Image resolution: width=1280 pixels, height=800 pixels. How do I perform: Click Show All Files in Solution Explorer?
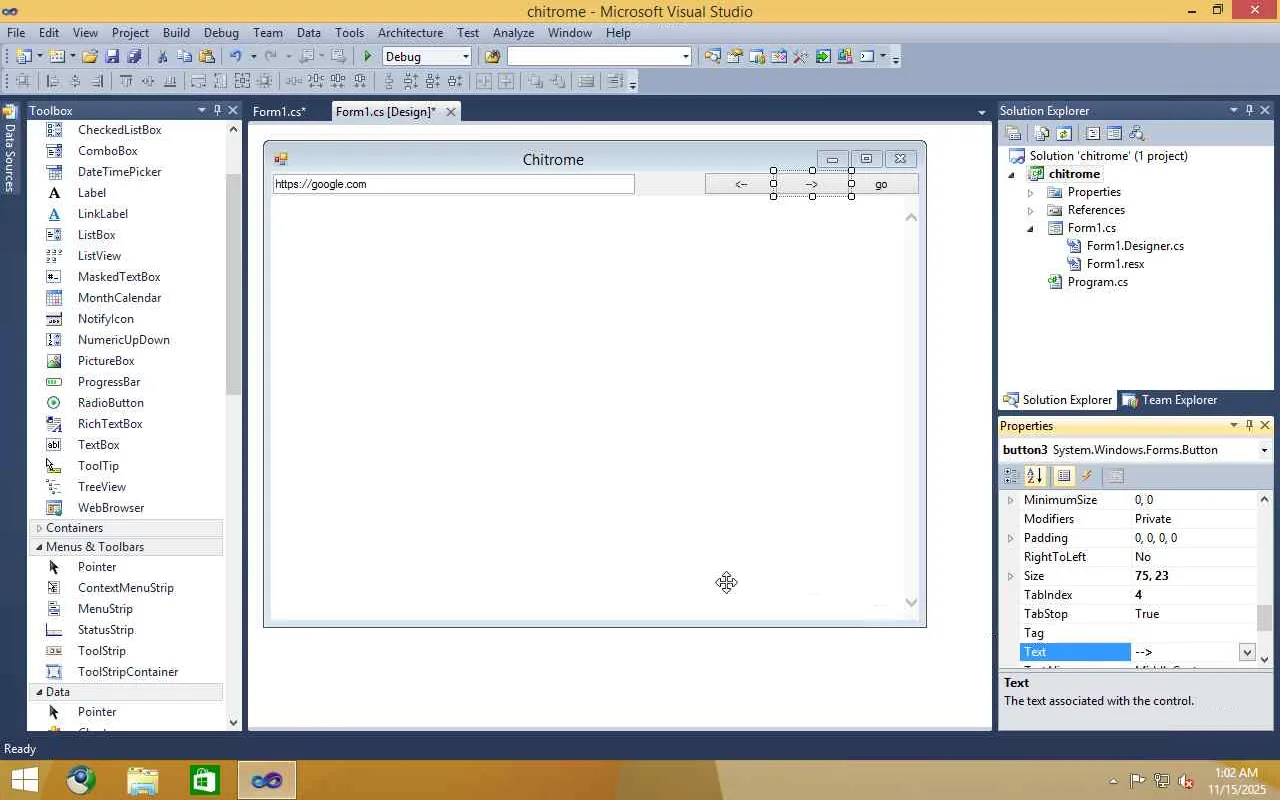tap(1043, 133)
